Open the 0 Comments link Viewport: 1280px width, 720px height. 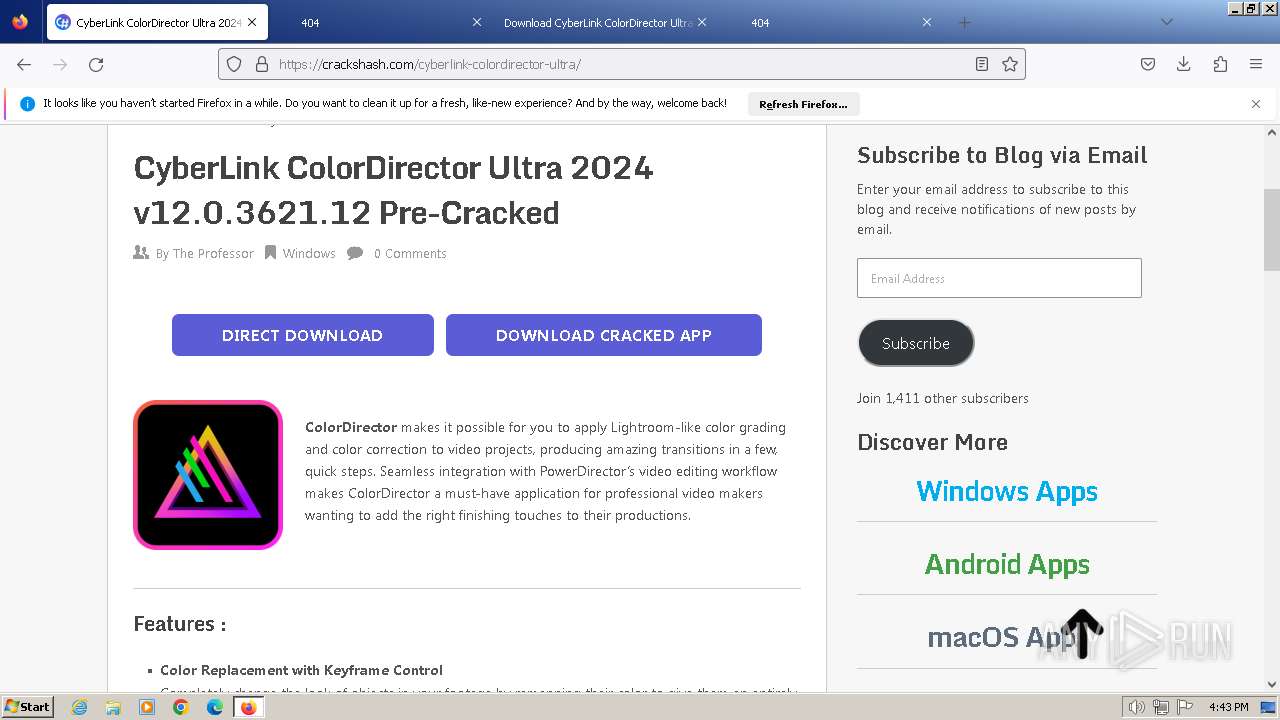[x=410, y=254]
